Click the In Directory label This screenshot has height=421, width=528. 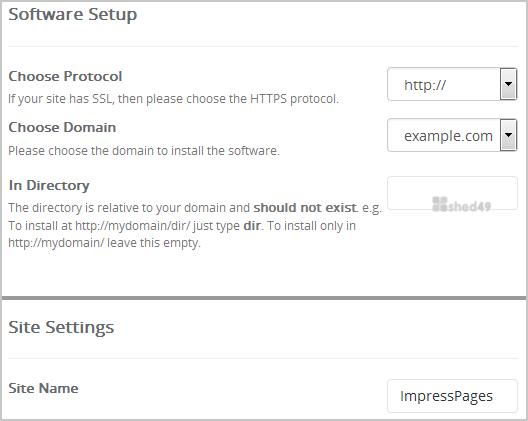point(49,186)
